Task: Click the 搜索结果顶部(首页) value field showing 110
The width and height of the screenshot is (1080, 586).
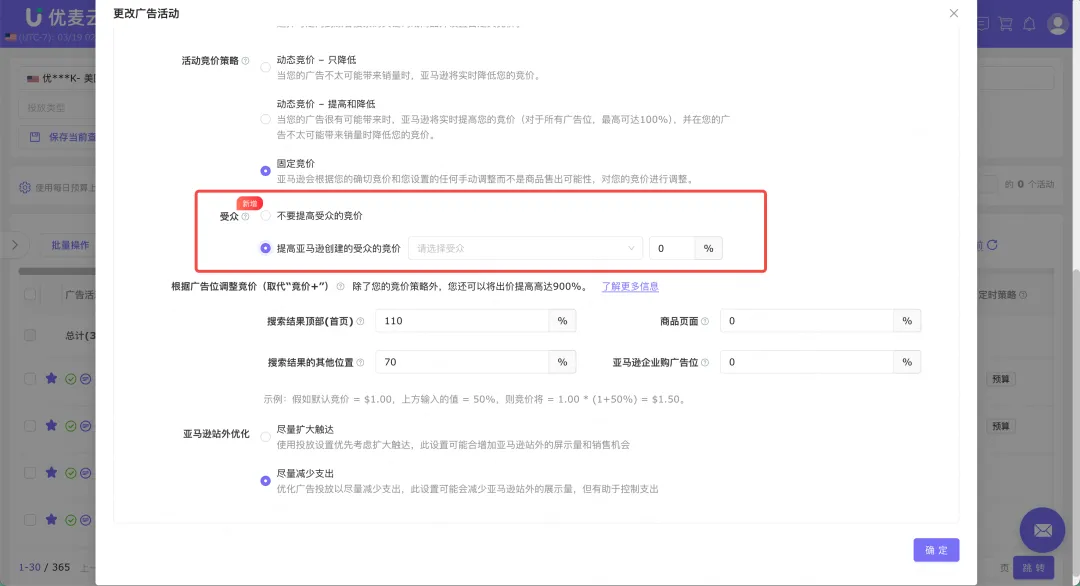Action: pos(460,321)
